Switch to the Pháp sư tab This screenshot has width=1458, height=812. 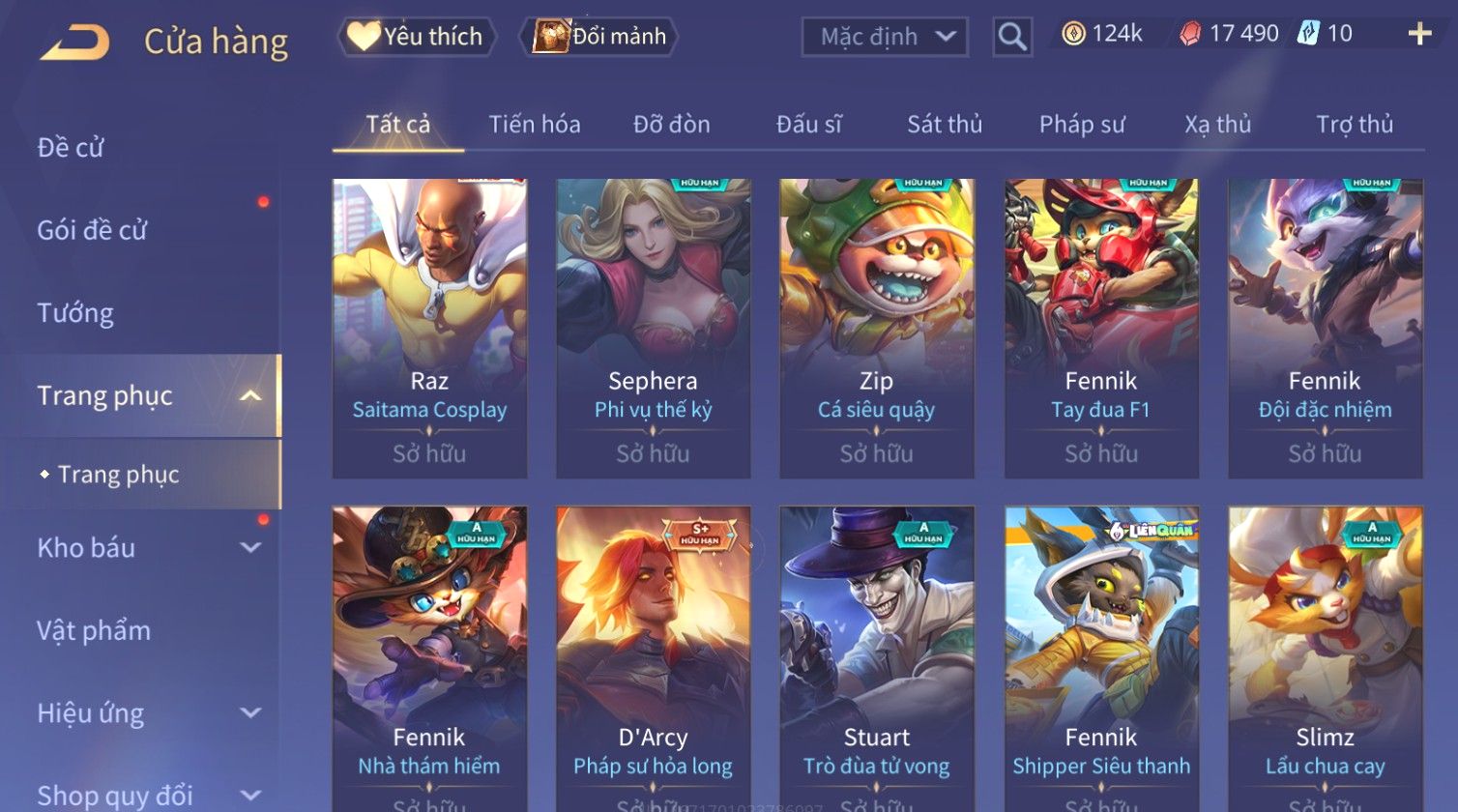click(1082, 124)
